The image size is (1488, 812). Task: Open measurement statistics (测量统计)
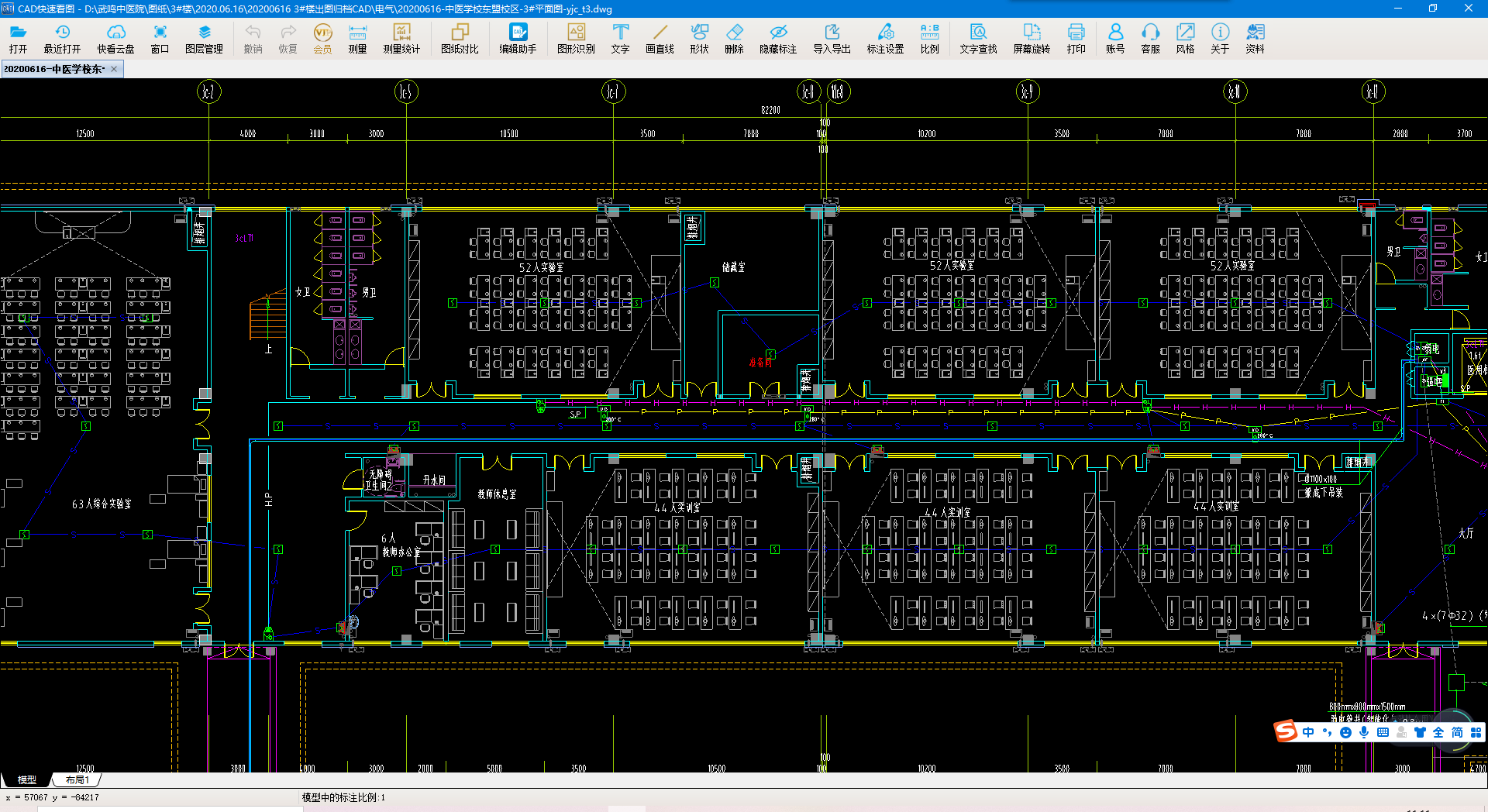click(401, 39)
